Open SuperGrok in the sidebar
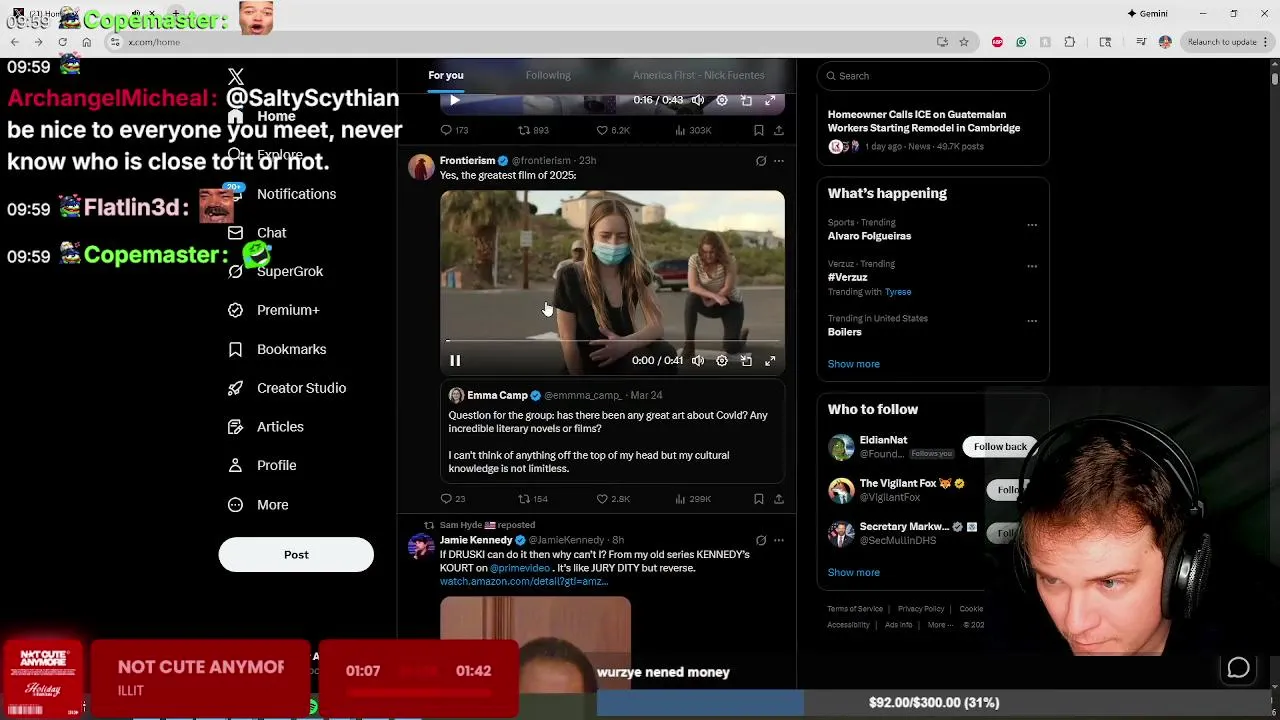The height and width of the screenshot is (720, 1280). coord(290,272)
